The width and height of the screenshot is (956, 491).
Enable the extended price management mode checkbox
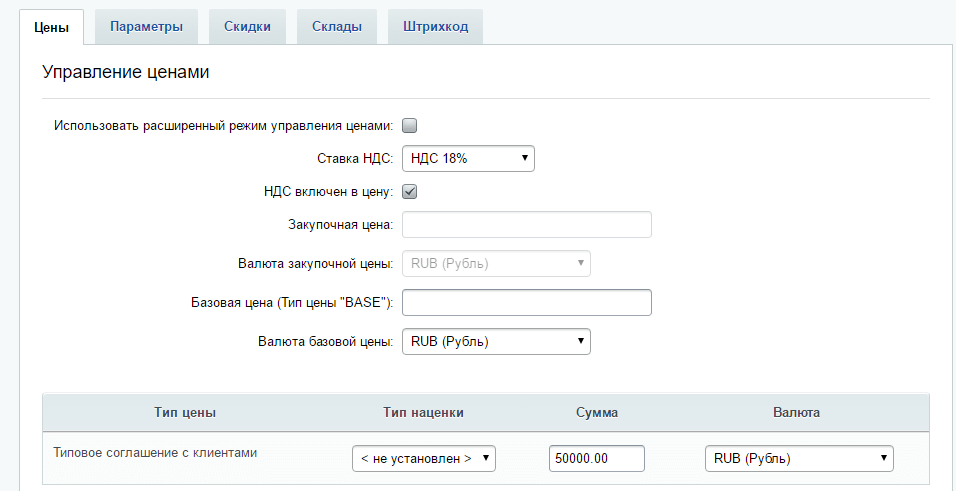pyautogui.click(x=409, y=126)
